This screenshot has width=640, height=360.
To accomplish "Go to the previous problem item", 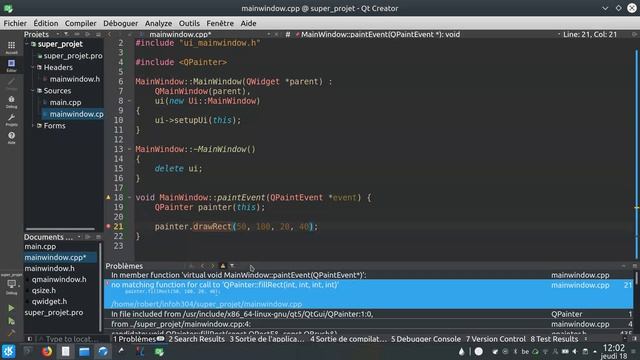I will (x=202, y=266).
